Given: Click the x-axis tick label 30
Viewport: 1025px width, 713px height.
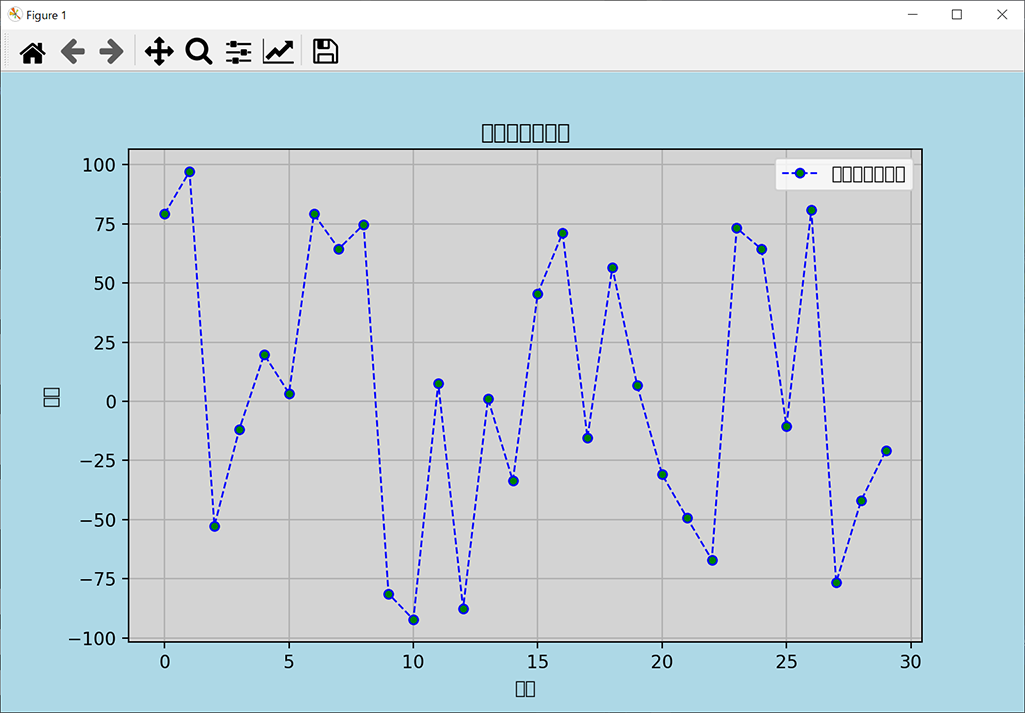Looking at the screenshot, I should tap(911, 662).
